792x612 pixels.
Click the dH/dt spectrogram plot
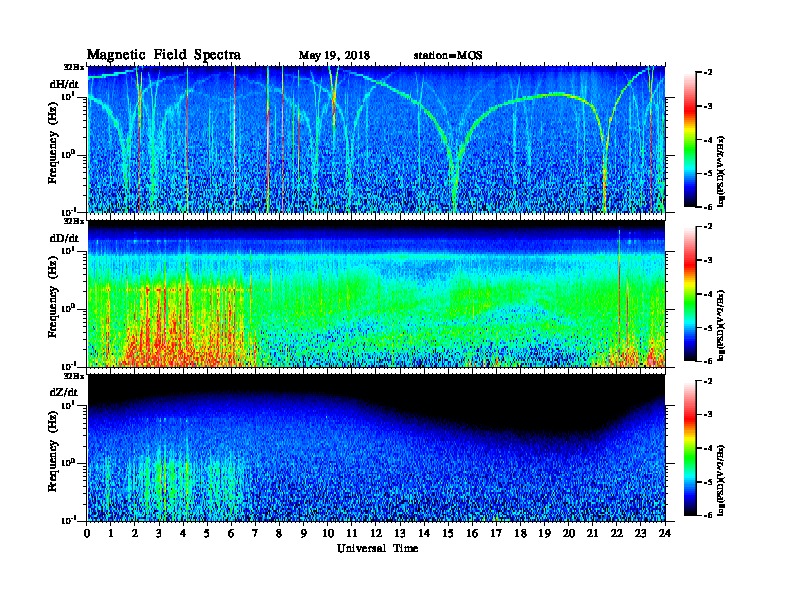(376, 139)
